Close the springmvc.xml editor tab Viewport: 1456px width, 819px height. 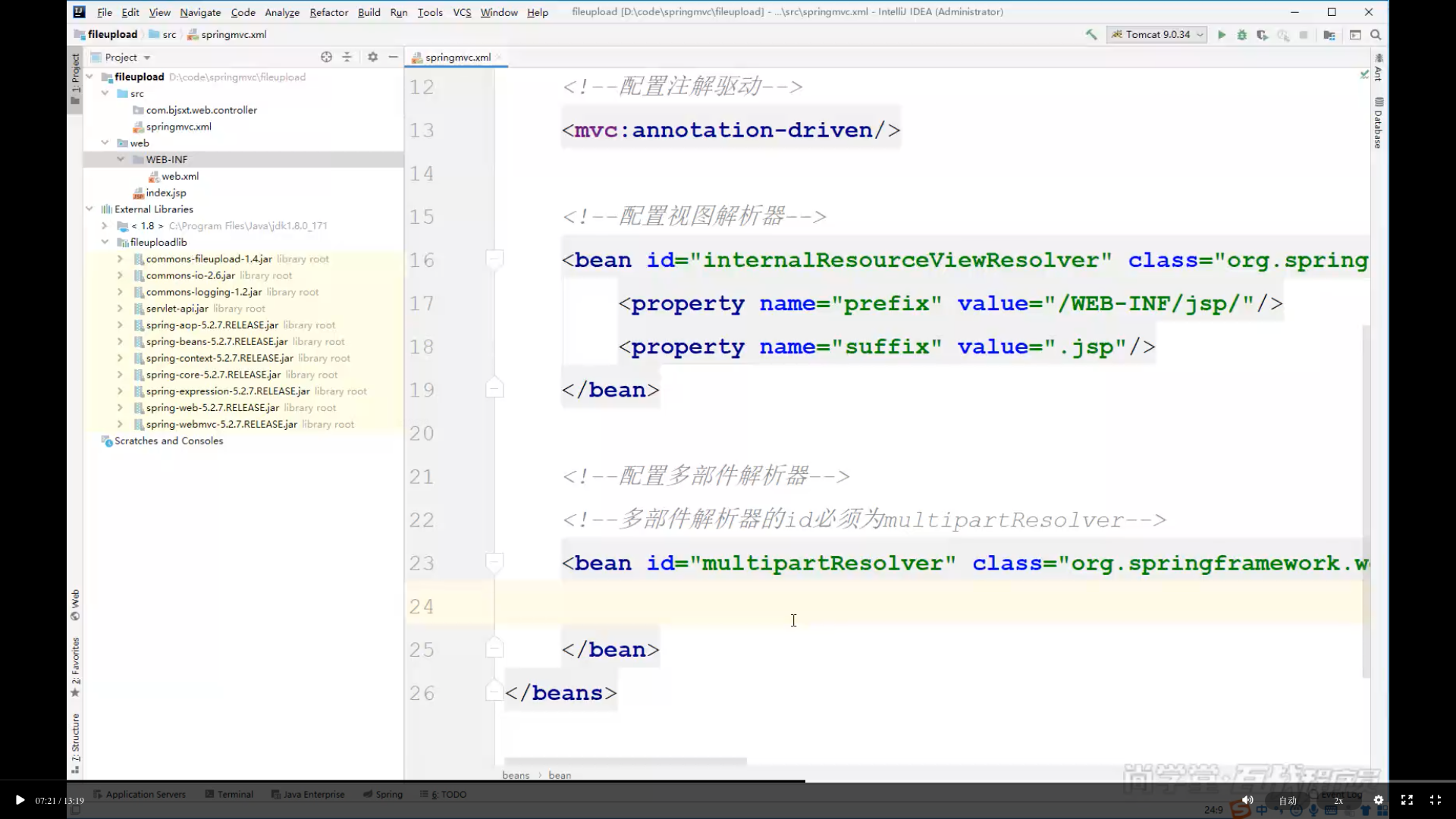[499, 58]
